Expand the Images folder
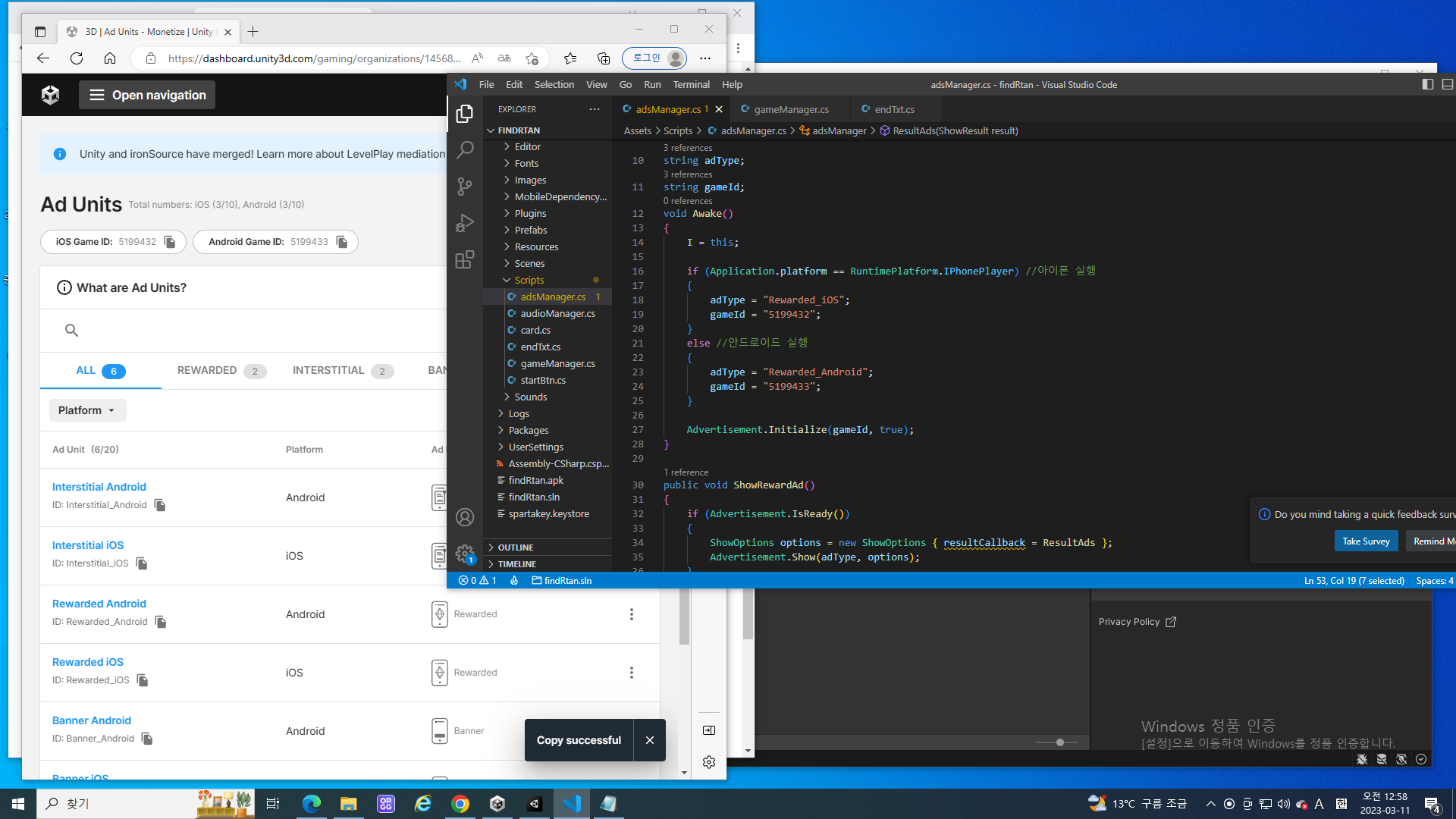 [530, 180]
